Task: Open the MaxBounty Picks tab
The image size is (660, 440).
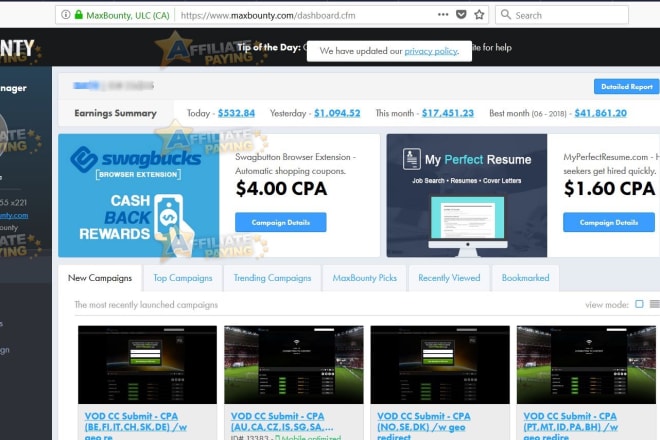Action: [365, 278]
